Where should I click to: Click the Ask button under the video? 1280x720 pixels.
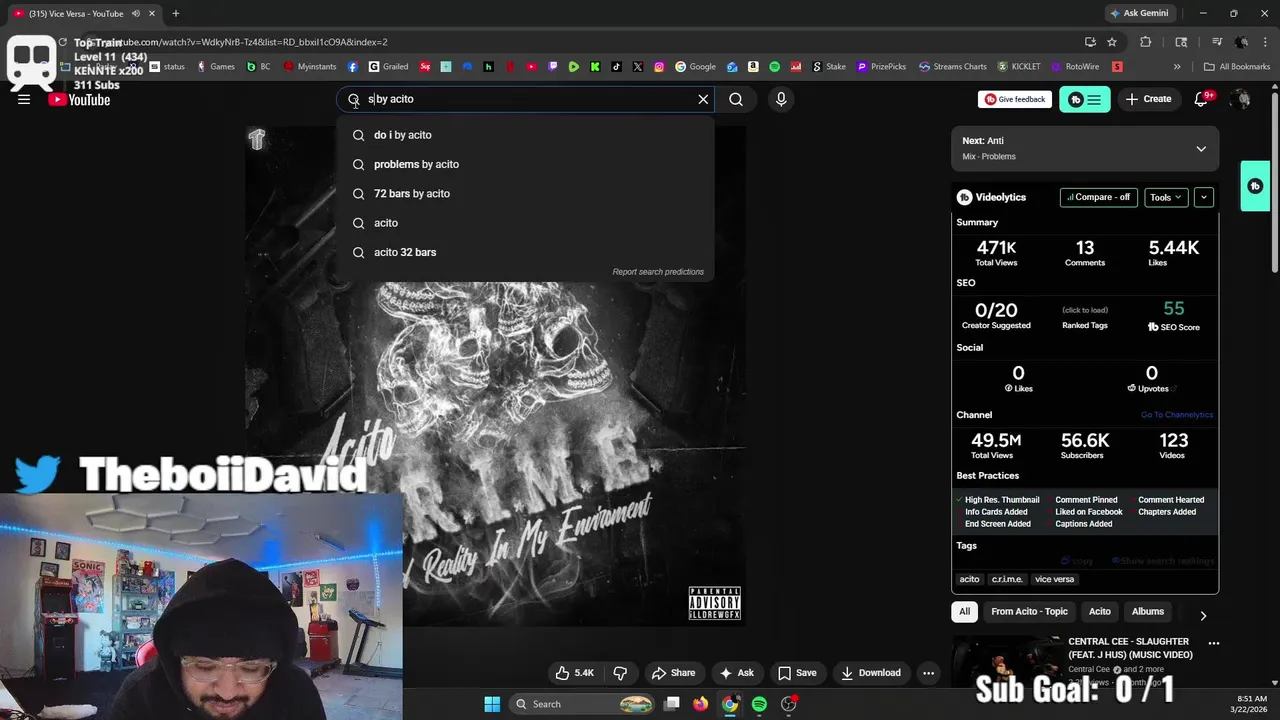click(737, 673)
